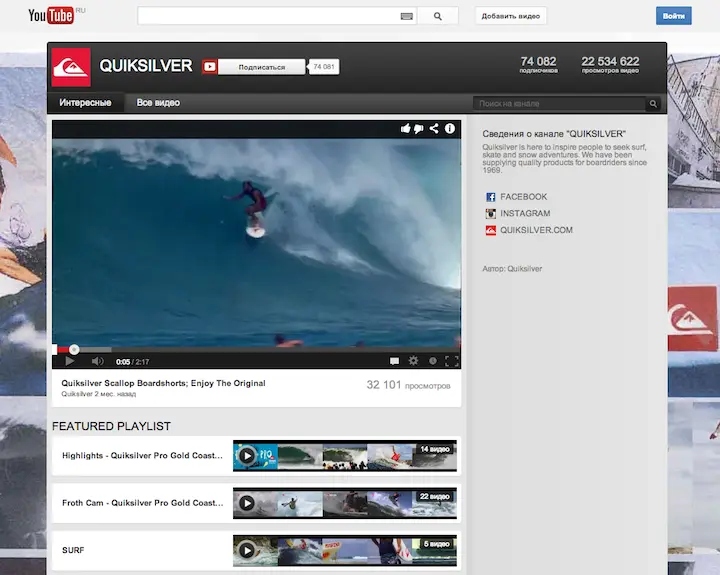Play the video
The width and height of the screenshot is (720, 575).
tap(70, 361)
